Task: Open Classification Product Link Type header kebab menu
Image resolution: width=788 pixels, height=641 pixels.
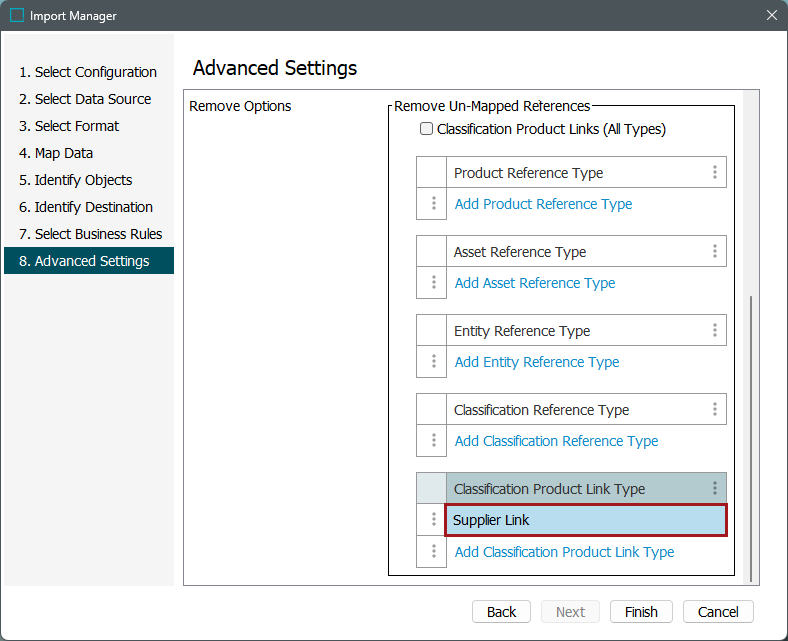Action: click(714, 489)
